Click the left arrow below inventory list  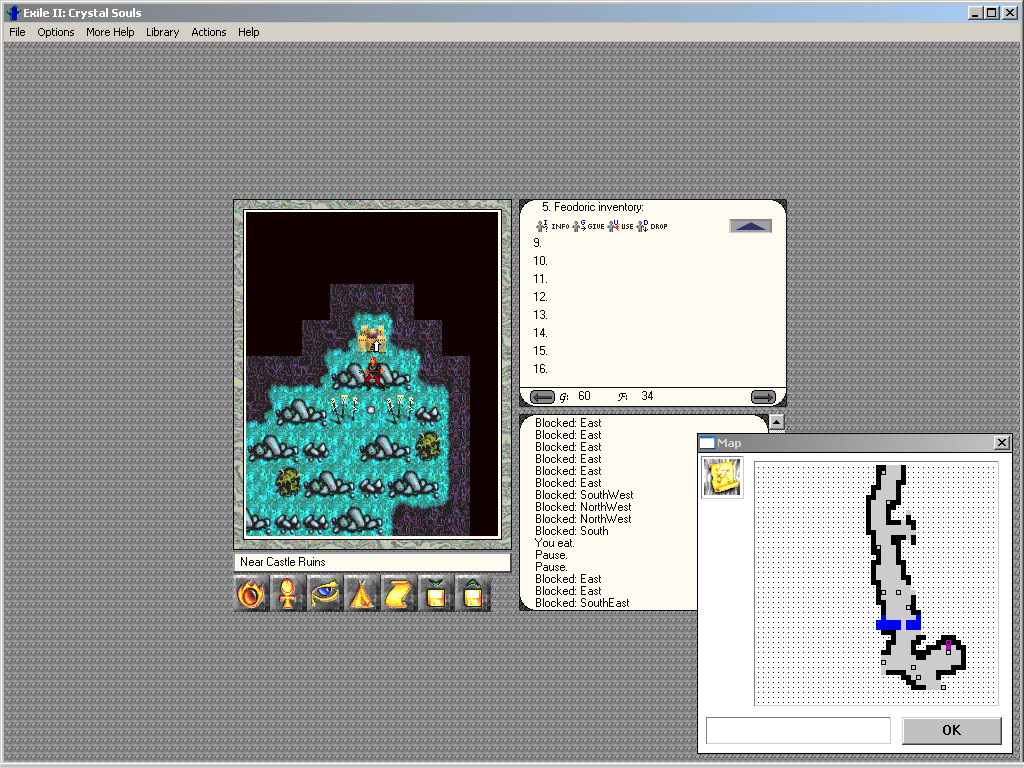coord(542,396)
